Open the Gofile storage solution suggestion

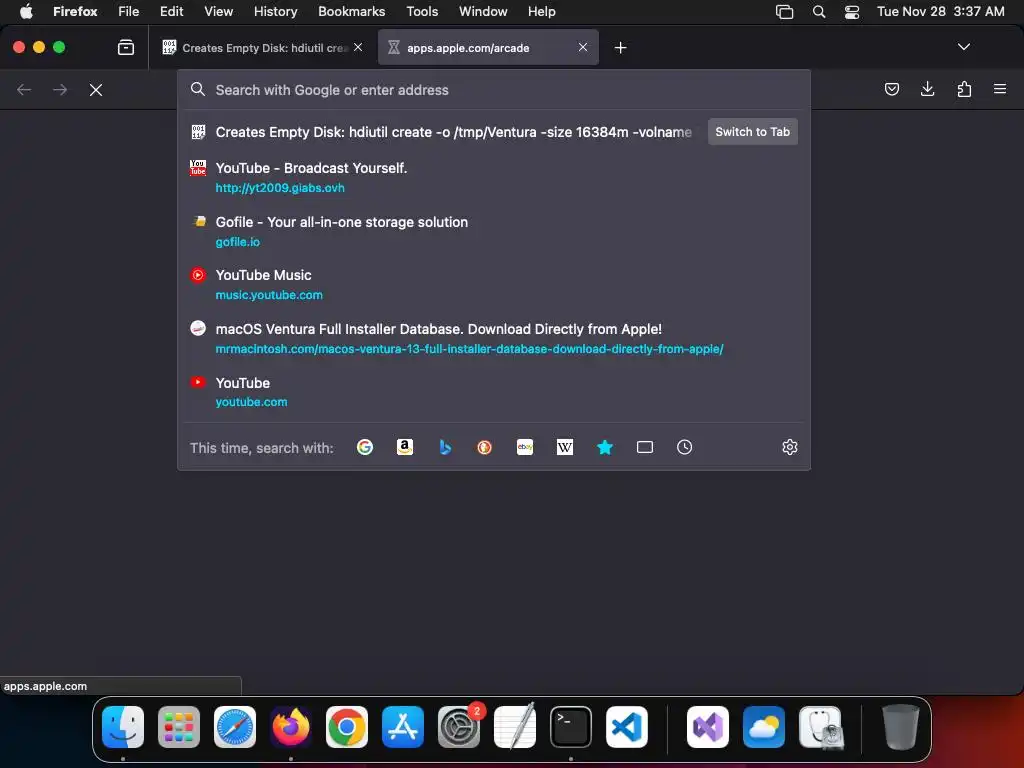pyautogui.click(x=494, y=231)
